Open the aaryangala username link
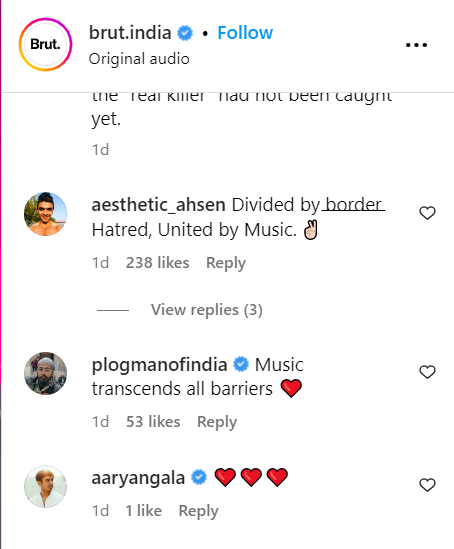The image size is (454, 549). click(138, 478)
